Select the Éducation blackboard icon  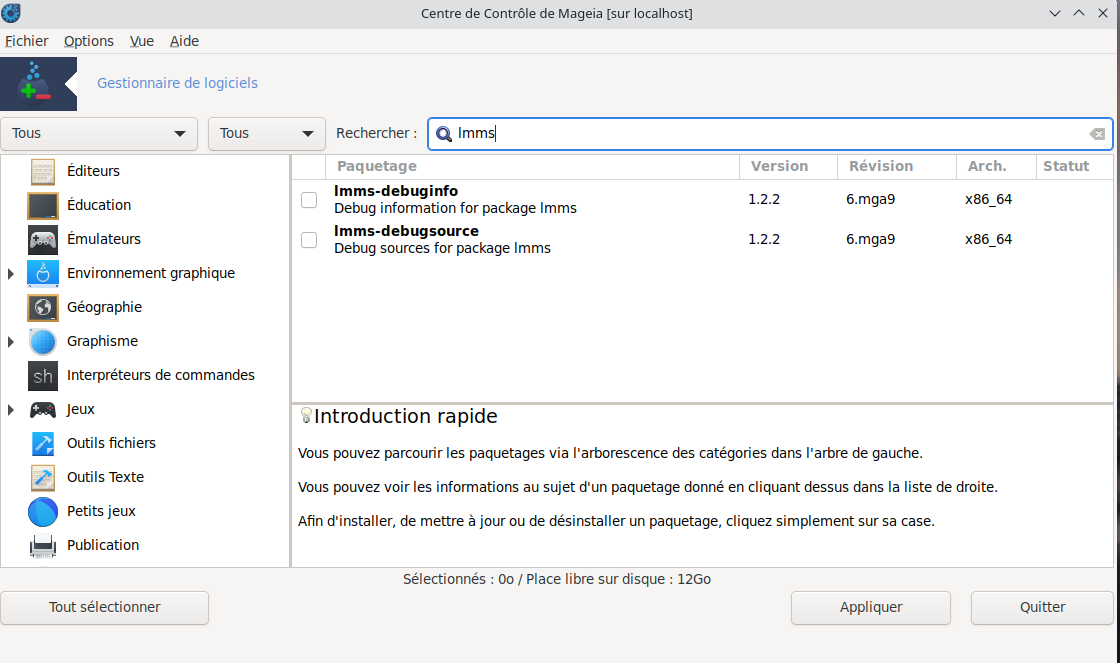(x=43, y=205)
